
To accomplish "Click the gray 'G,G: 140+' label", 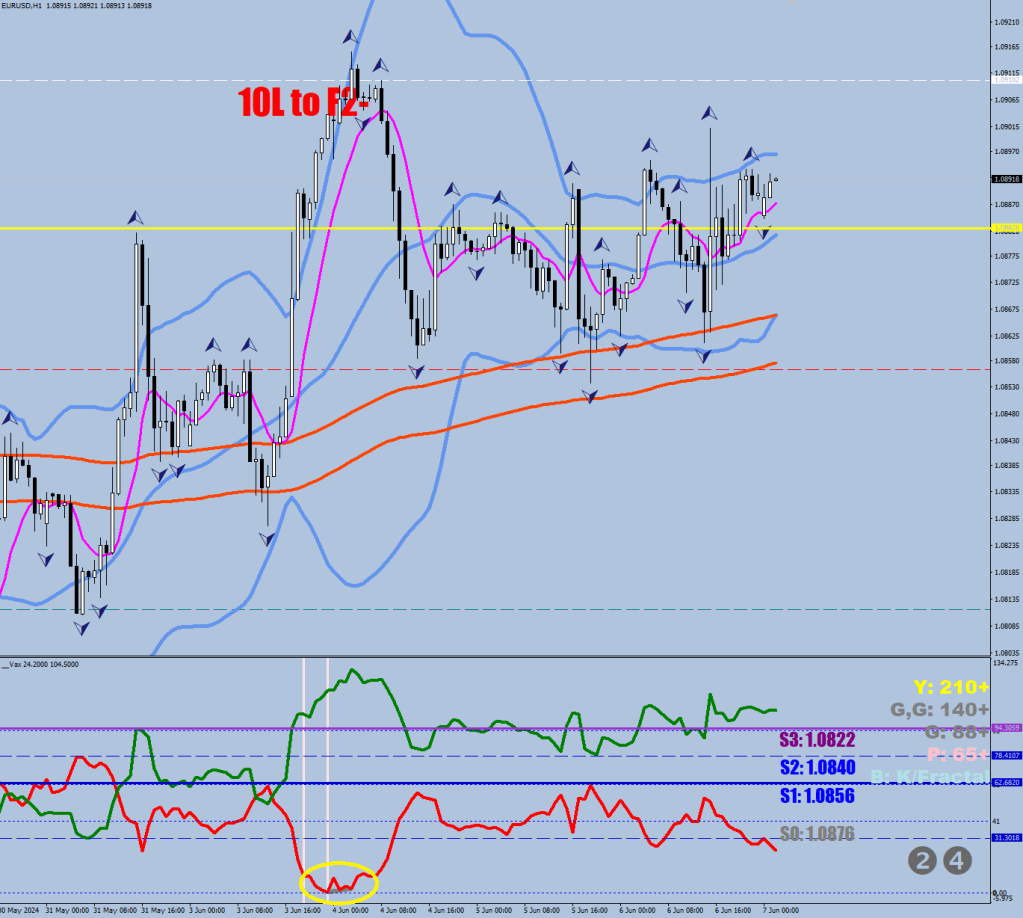I will click(939, 710).
